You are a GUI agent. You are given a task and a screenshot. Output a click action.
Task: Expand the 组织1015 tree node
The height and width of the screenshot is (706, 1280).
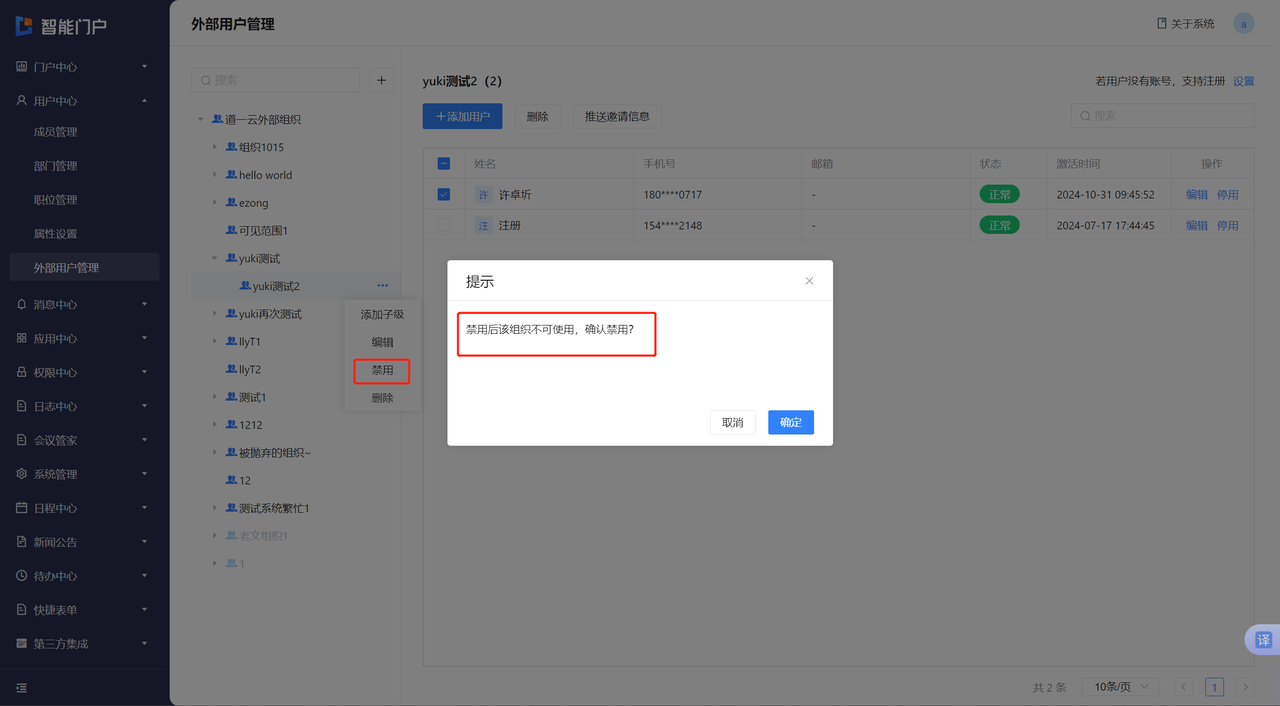[x=214, y=147]
